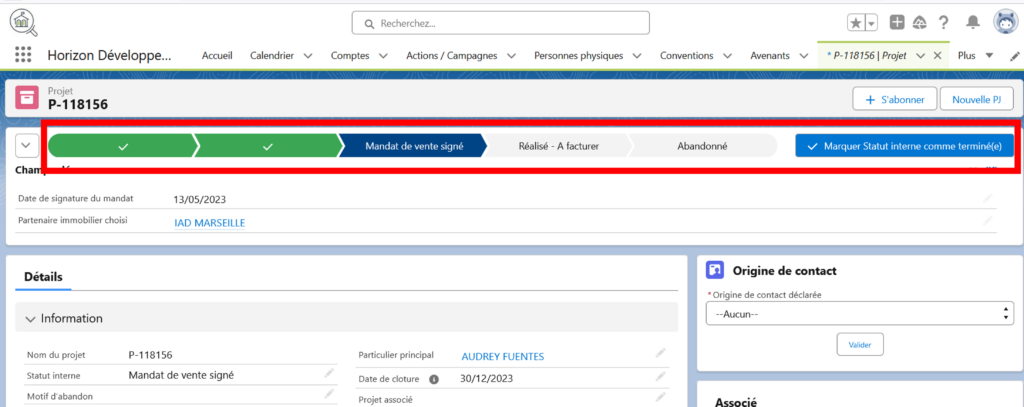This screenshot has width=1024, height=407.
Task: Open the IAD MARSEILLE partner link
Action: click(x=209, y=223)
